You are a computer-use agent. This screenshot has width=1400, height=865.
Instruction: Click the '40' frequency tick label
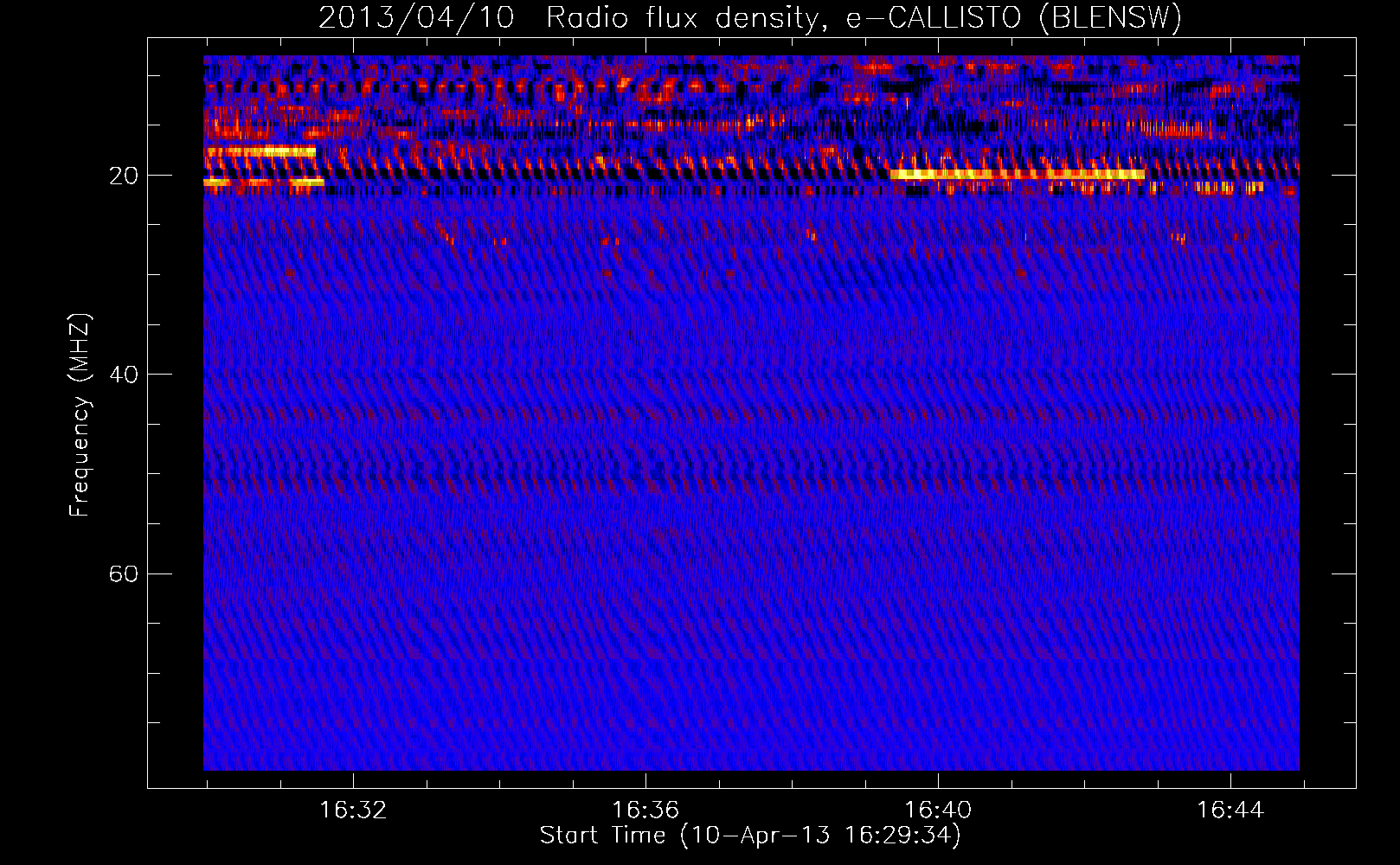124,375
